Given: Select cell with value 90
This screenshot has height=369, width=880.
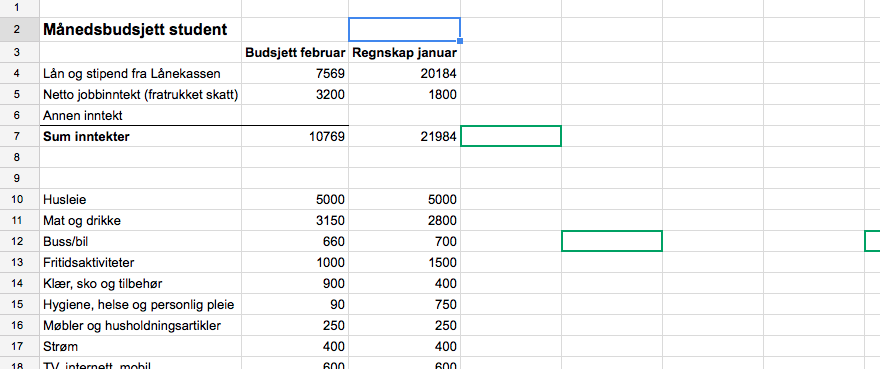Looking at the screenshot, I should point(295,304).
